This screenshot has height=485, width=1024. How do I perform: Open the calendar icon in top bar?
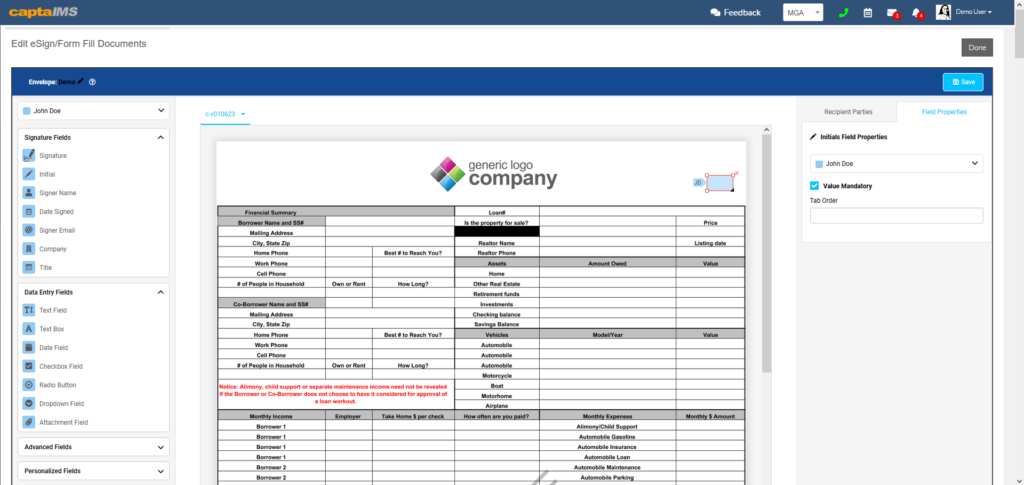click(x=867, y=13)
